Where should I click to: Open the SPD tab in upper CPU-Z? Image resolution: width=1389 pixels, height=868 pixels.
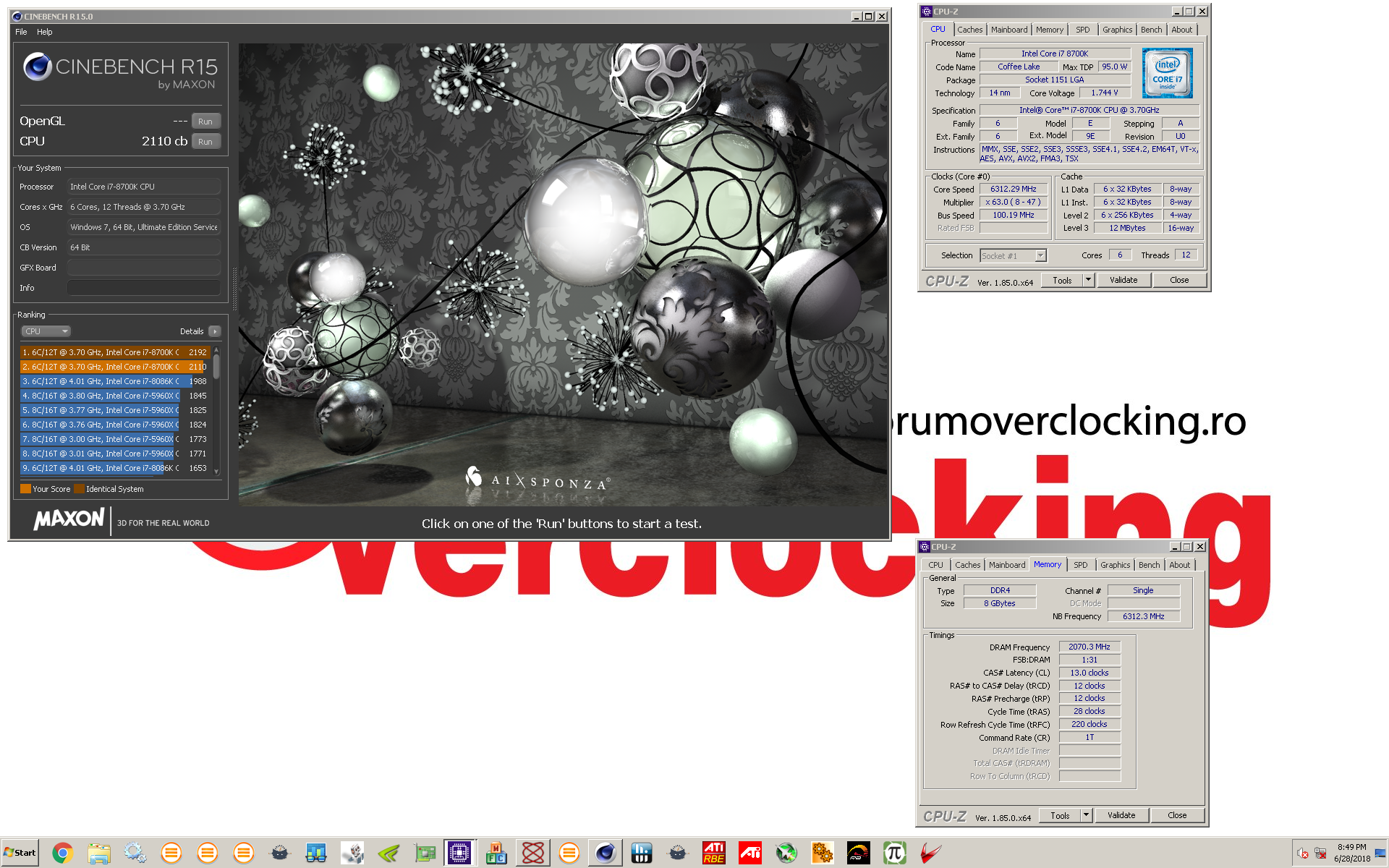tap(1082, 30)
